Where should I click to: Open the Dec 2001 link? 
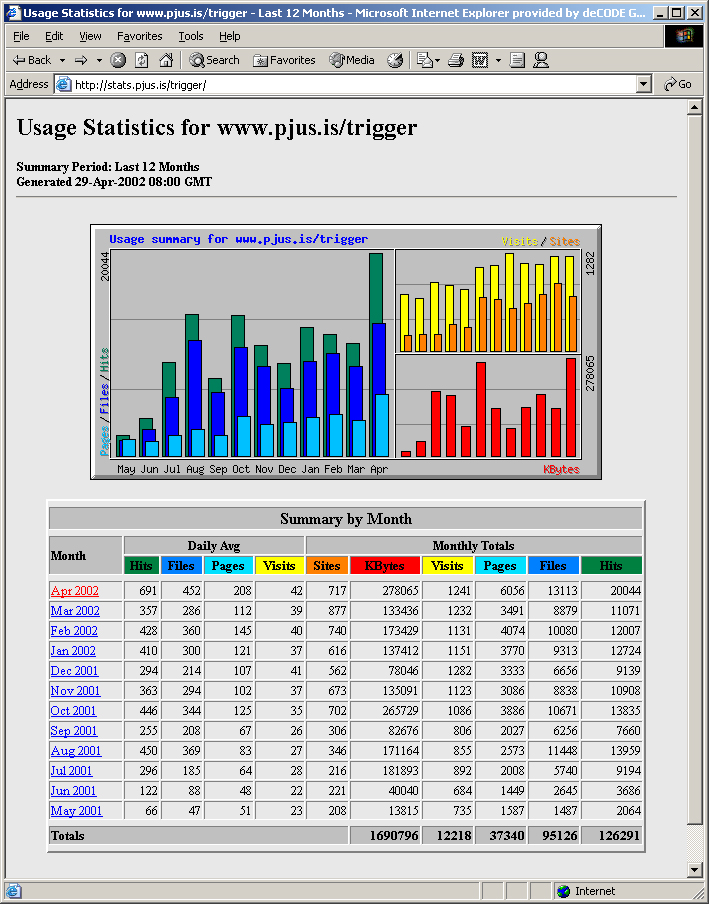(74, 671)
